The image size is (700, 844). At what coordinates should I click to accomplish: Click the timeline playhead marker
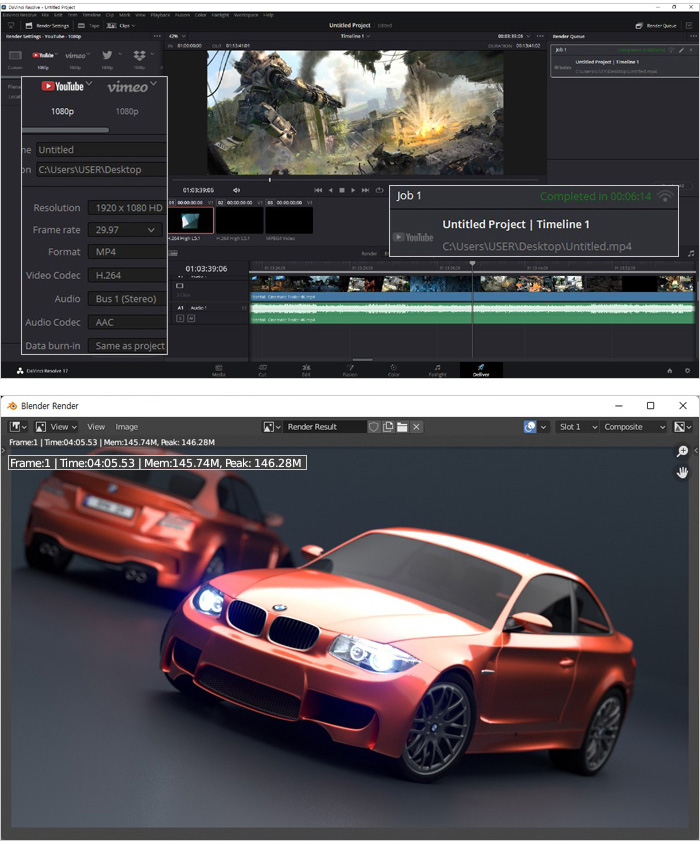(x=472, y=263)
